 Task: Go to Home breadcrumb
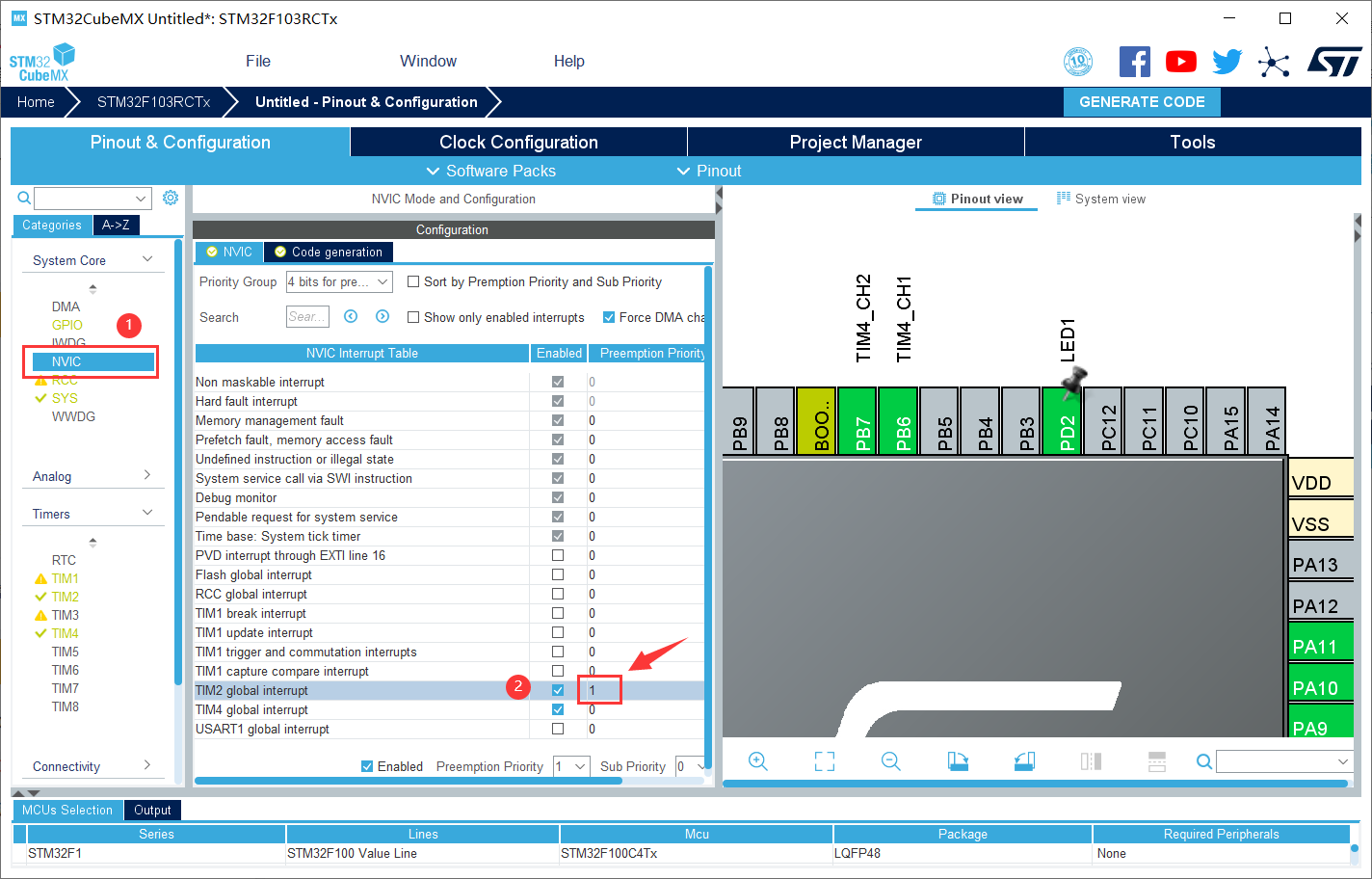click(36, 102)
